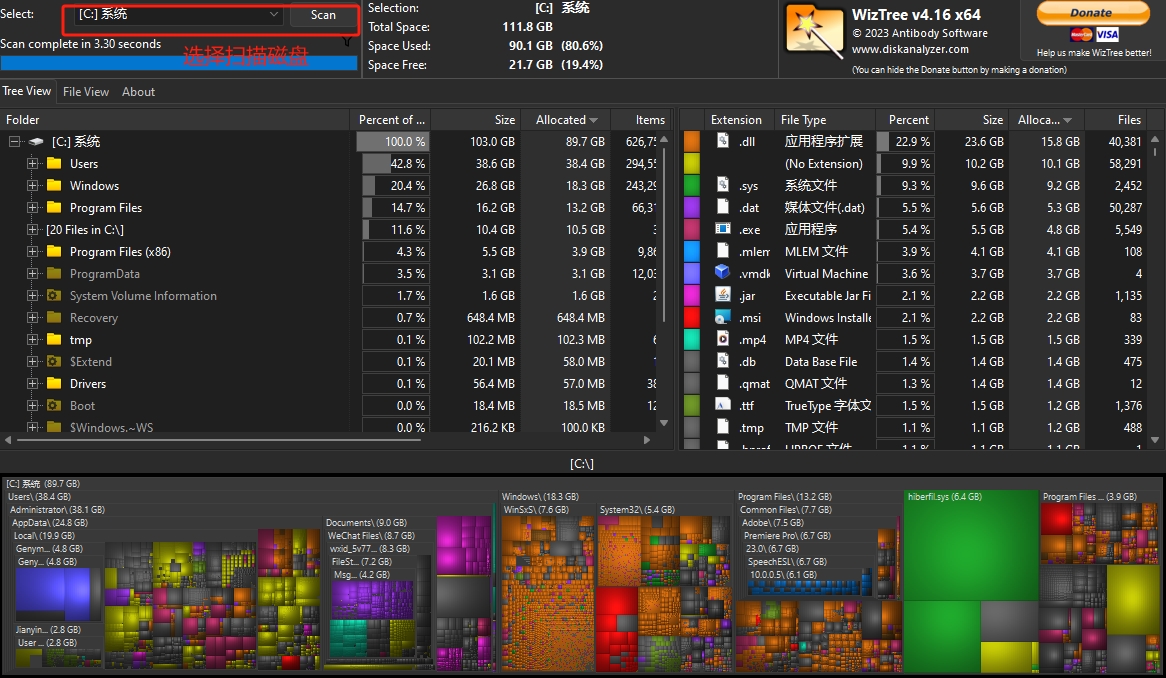
Task: Open the About tab
Action: tap(138, 92)
